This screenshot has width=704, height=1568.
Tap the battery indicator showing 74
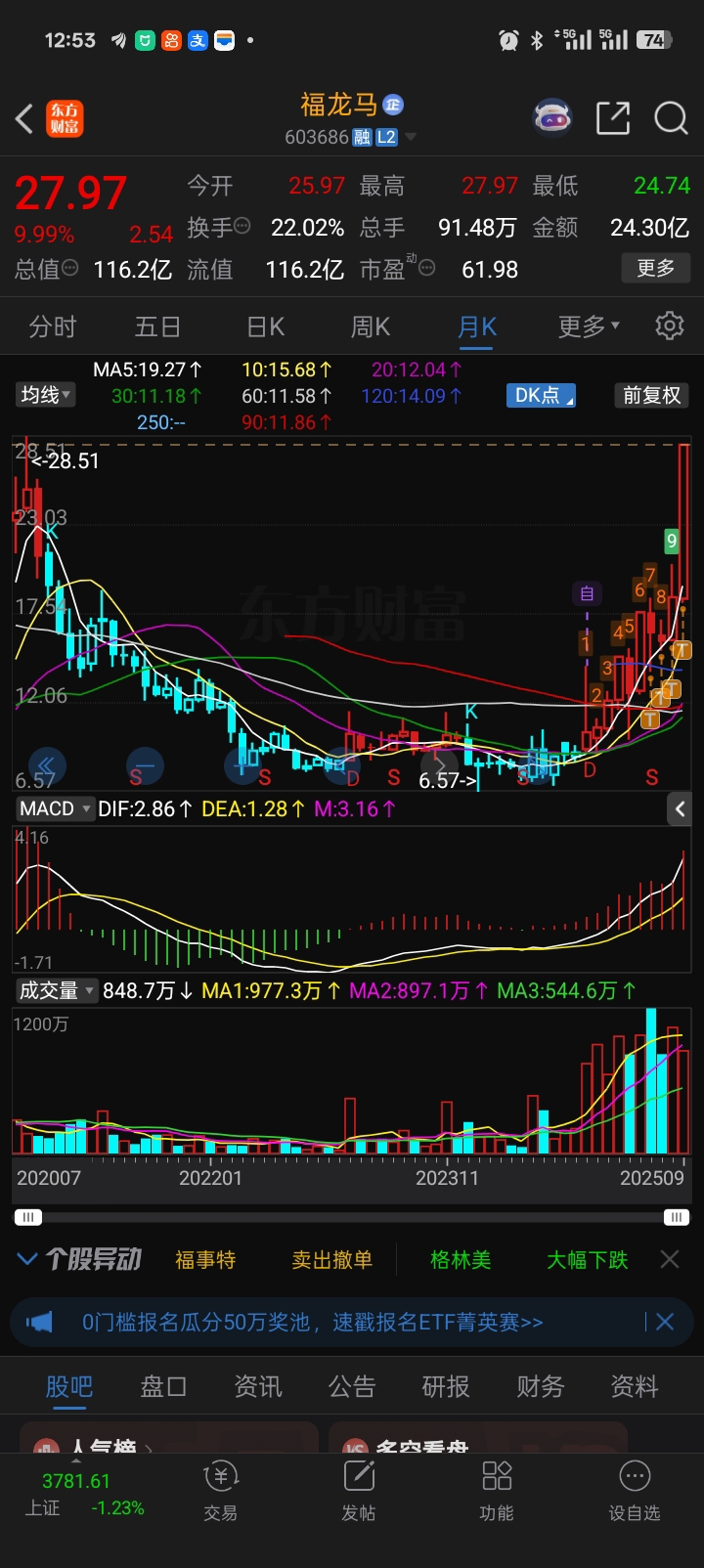(x=654, y=40)
